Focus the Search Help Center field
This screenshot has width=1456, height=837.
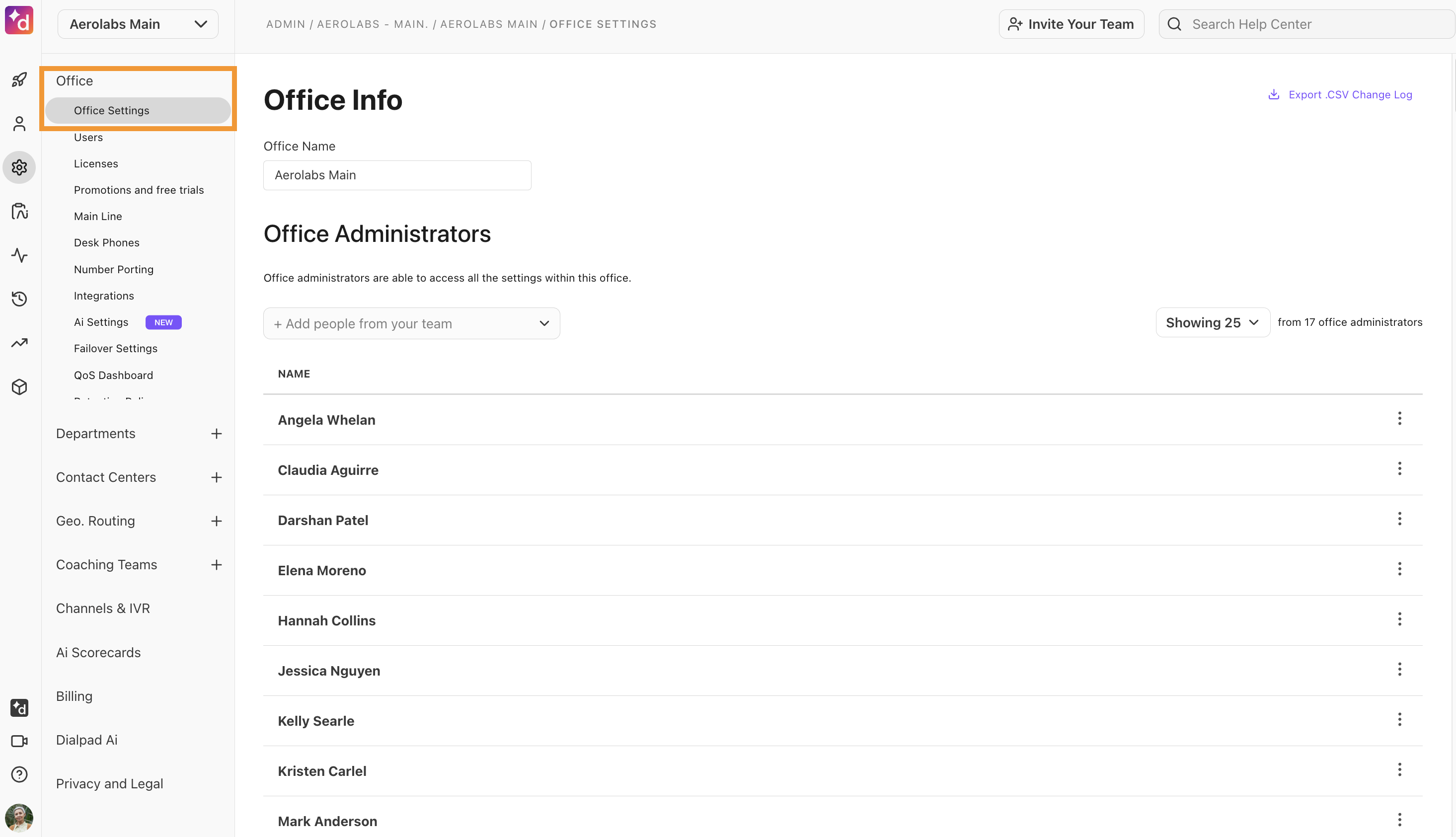(x=1306, y=24)
